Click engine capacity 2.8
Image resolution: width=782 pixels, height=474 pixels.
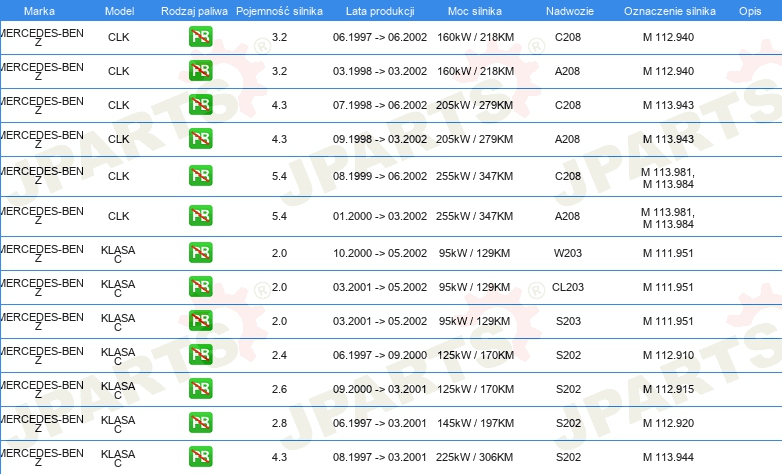(x=279, y=423)
